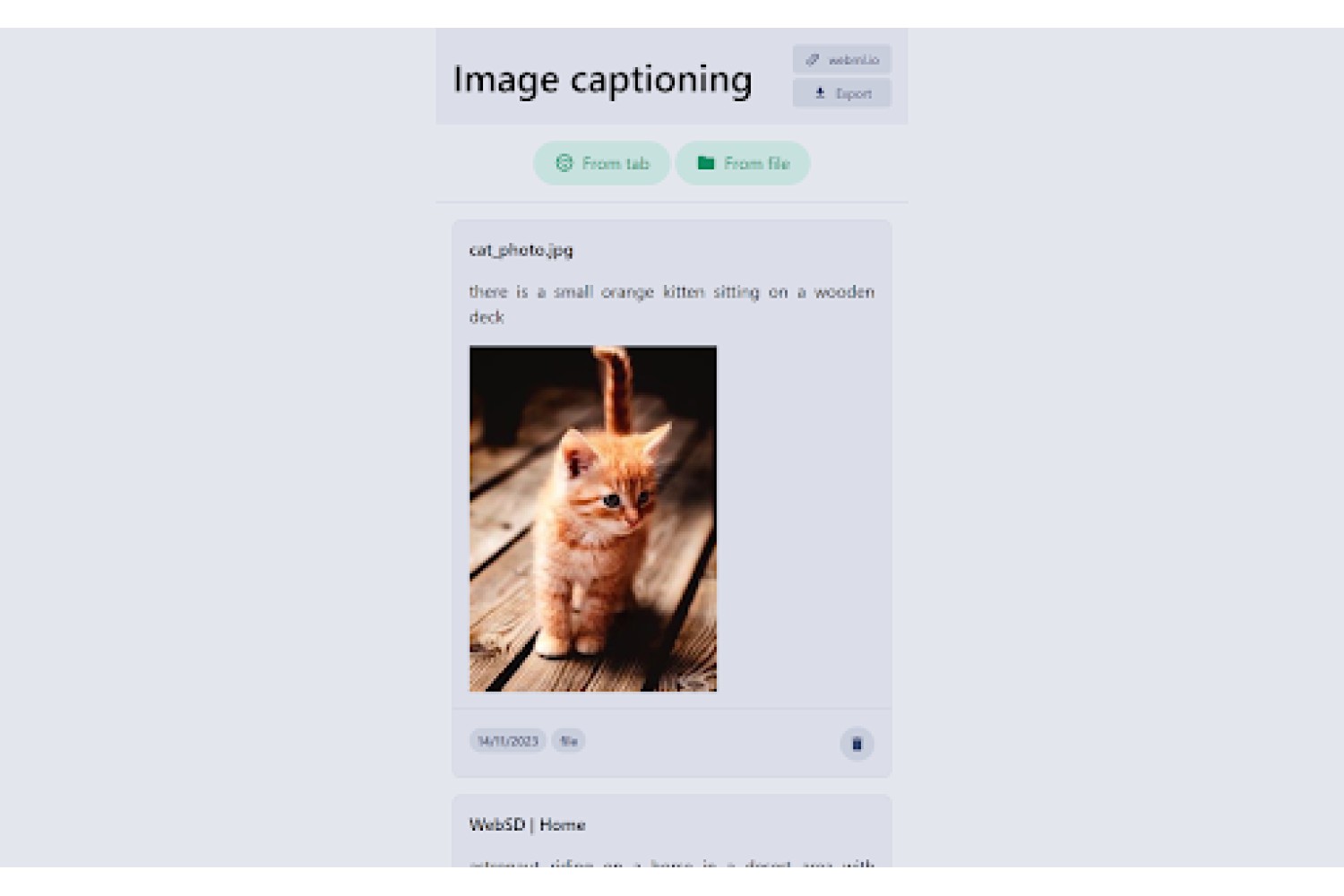
Task: Click the small file source chip
Action: coord(568,741)
